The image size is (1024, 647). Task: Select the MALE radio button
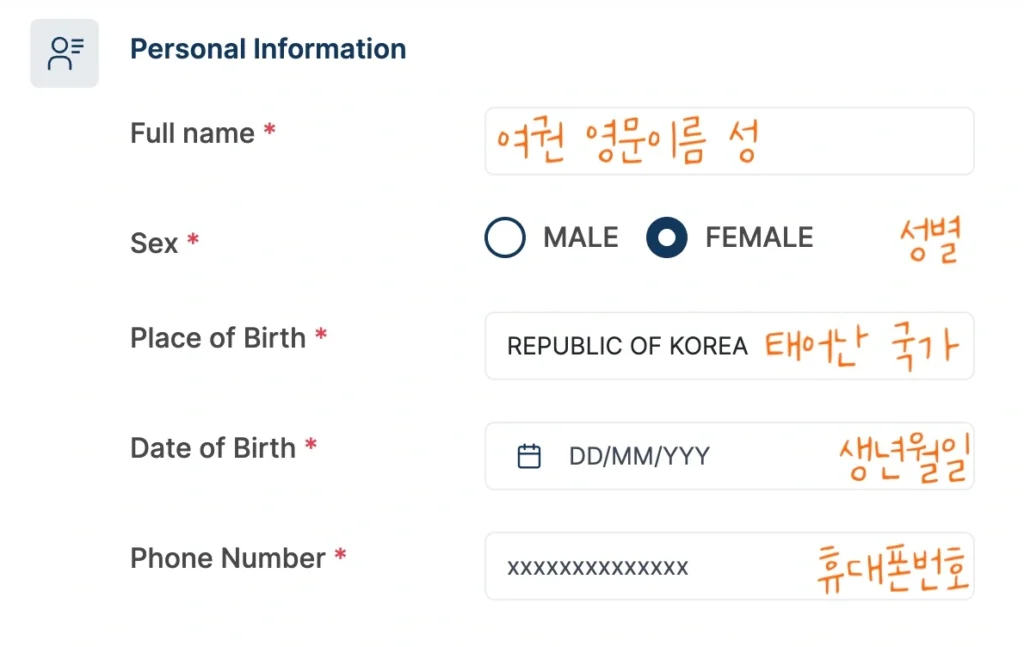(x=505, y=238)
